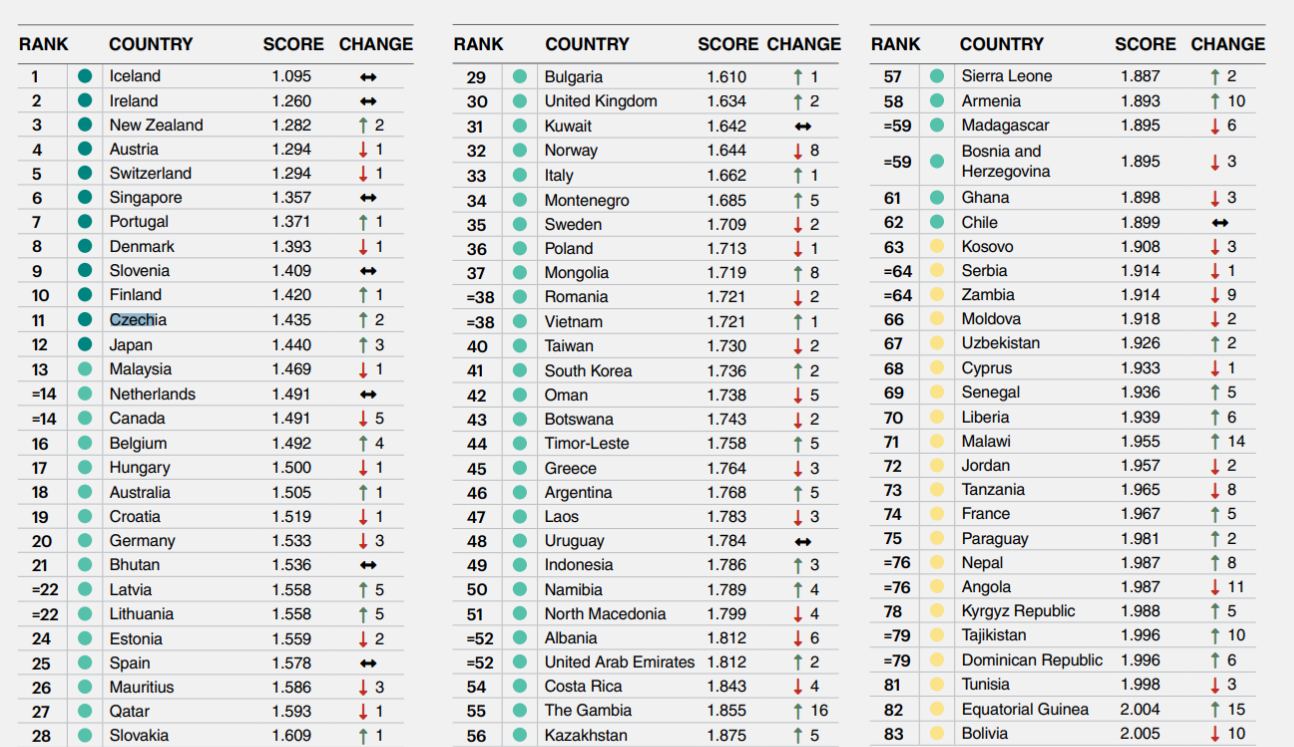Click Dominican Republic in the list
Screen dimensions: 1294x747
[1032, 660]
